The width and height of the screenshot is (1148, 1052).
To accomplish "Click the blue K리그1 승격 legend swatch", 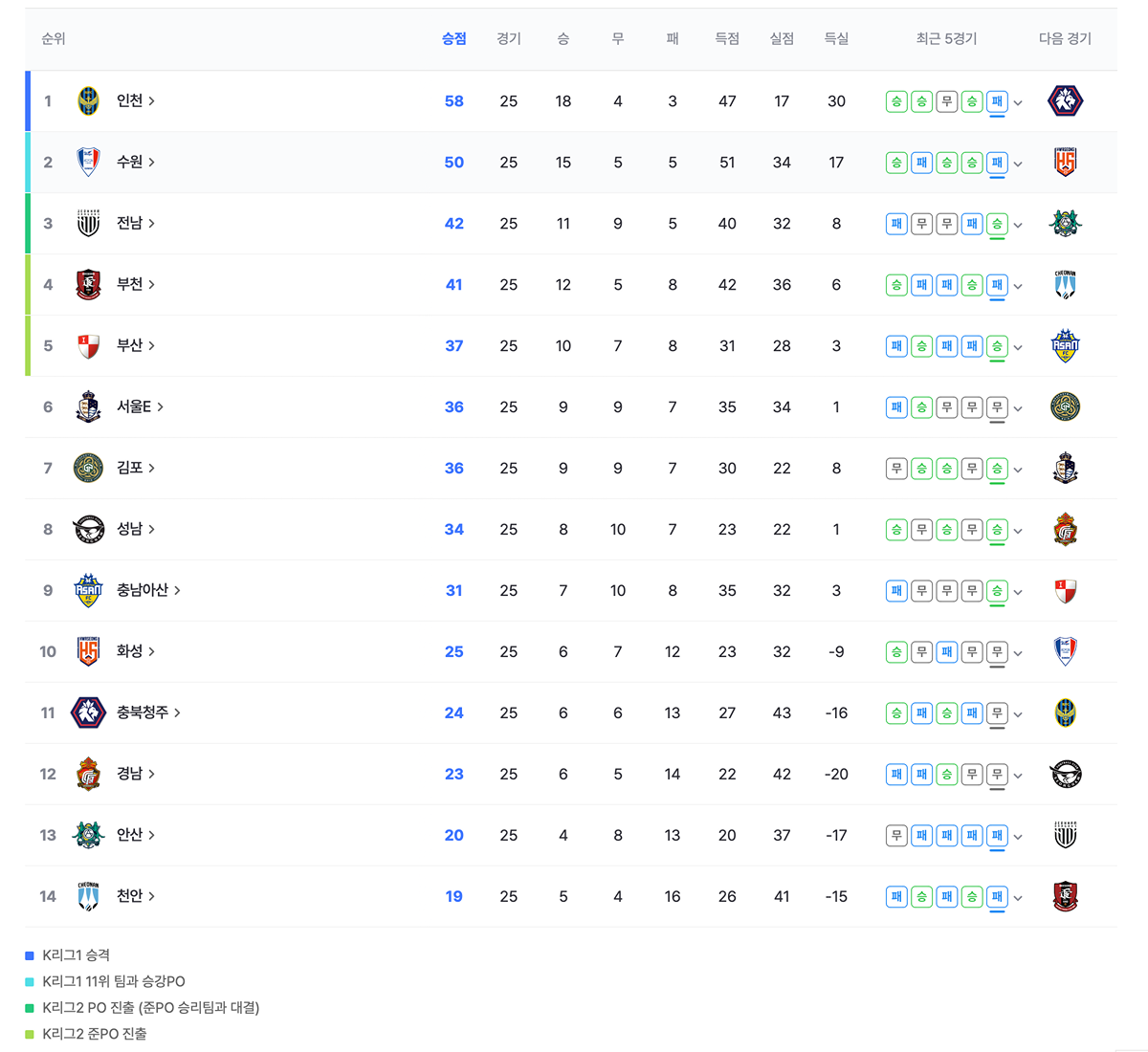I will coord(30,955).
